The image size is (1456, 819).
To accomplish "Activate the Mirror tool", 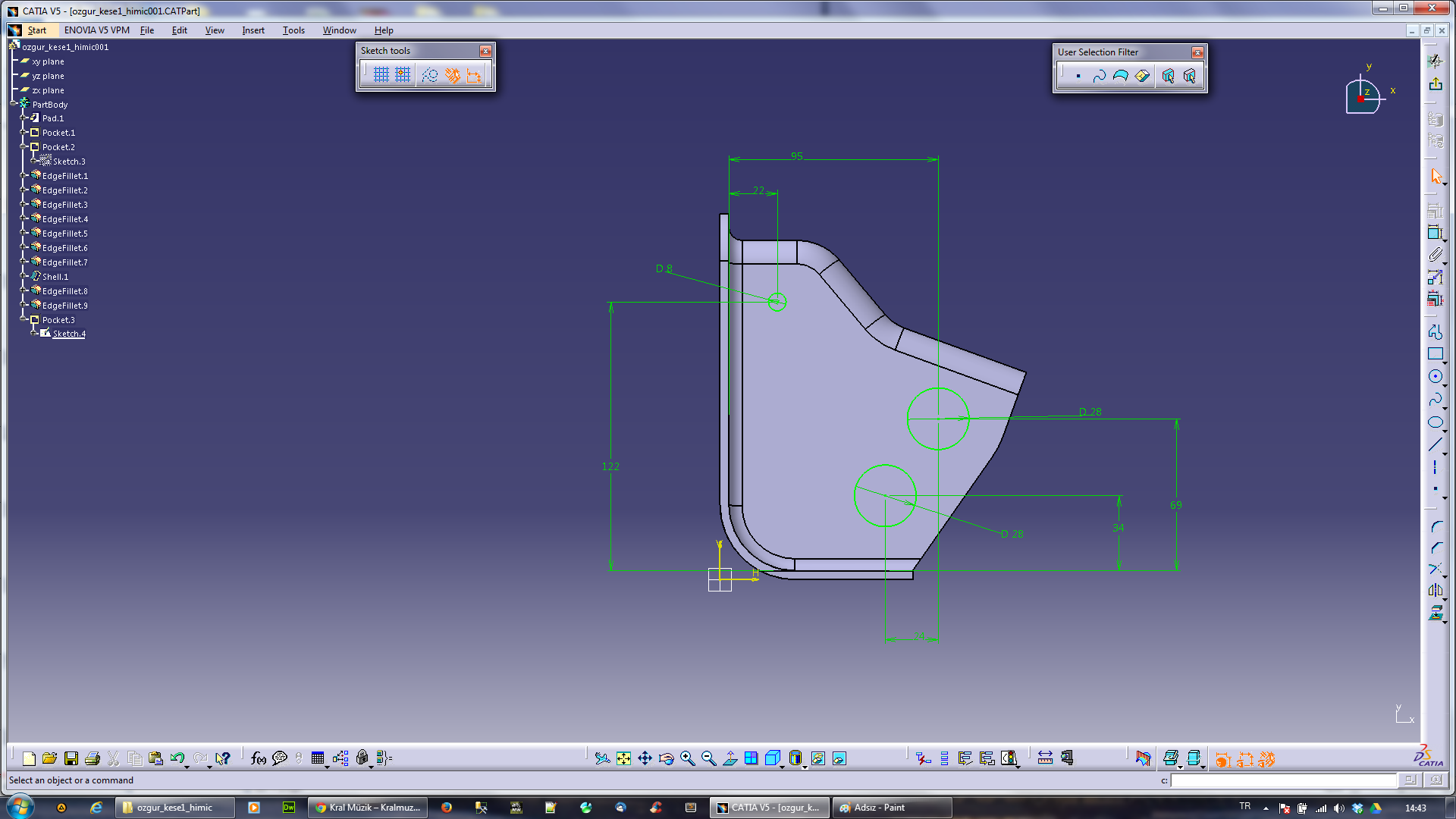I will coord(1435,591).
